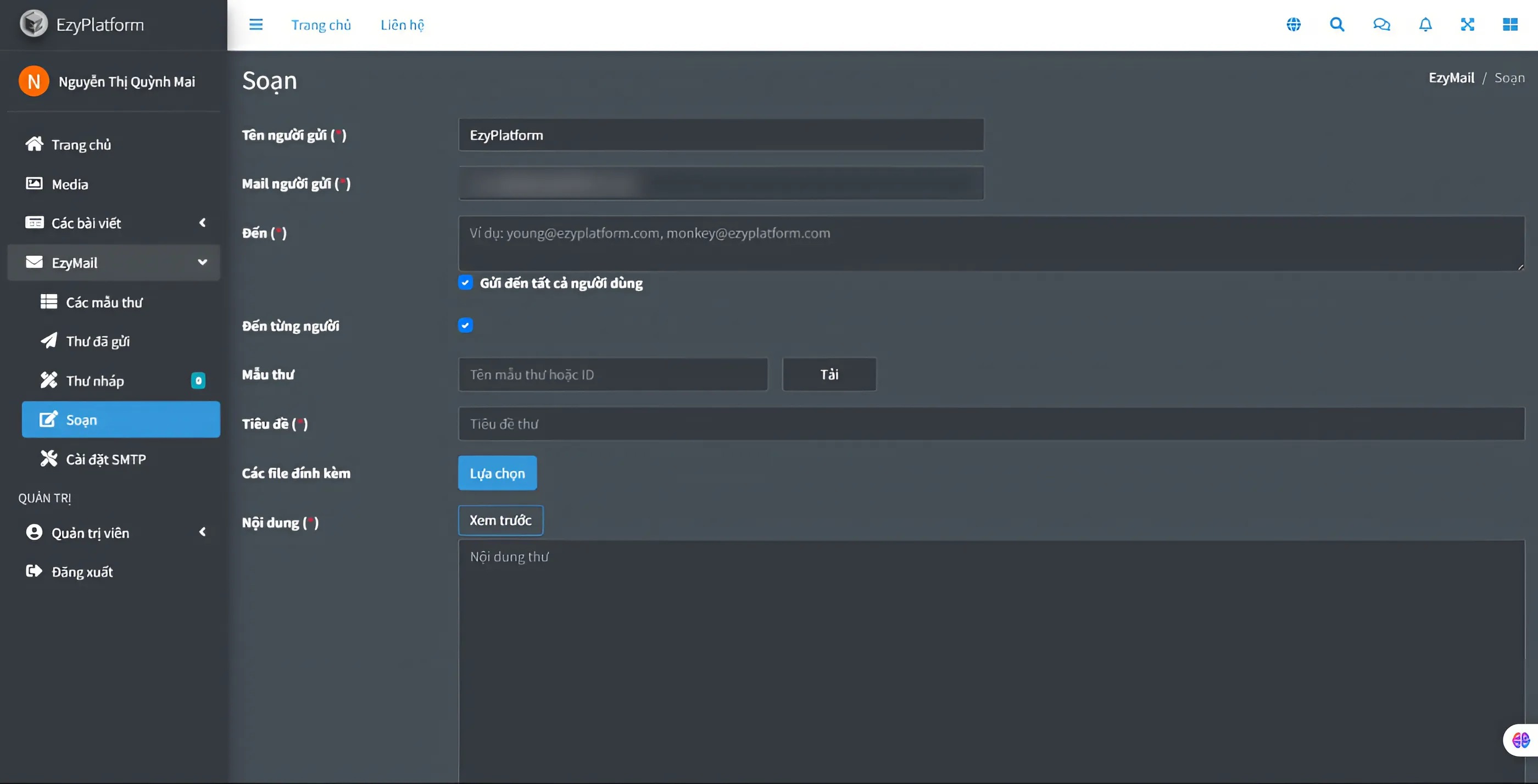Click the EzyMail breadcrumb link
Viewport: 1538px width, 784px height.
[x=1451, y=77]
